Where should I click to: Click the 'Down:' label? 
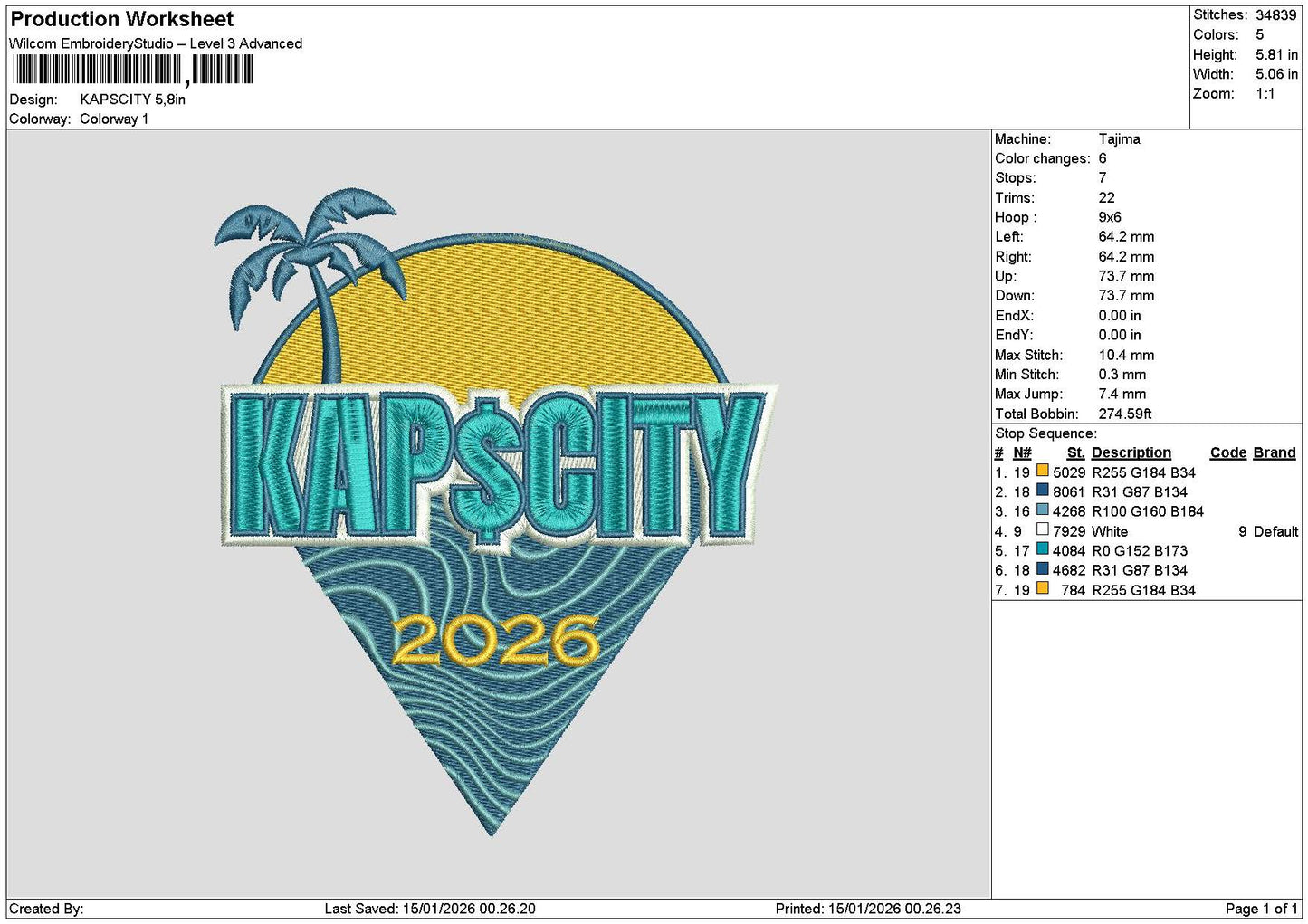(x=1014, y=296)
